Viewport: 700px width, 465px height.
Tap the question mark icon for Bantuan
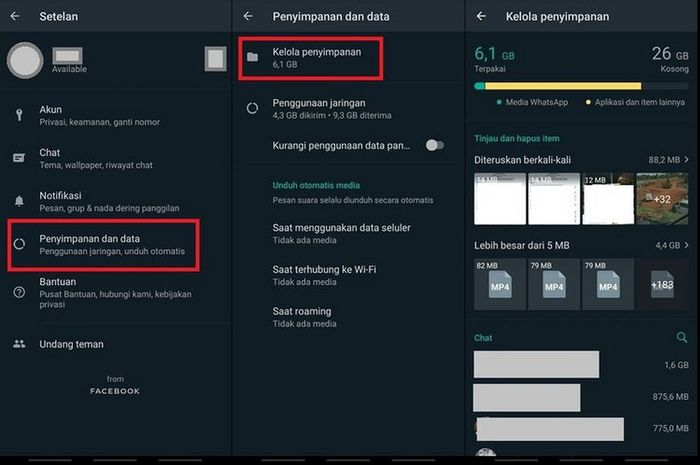[19, 292]
